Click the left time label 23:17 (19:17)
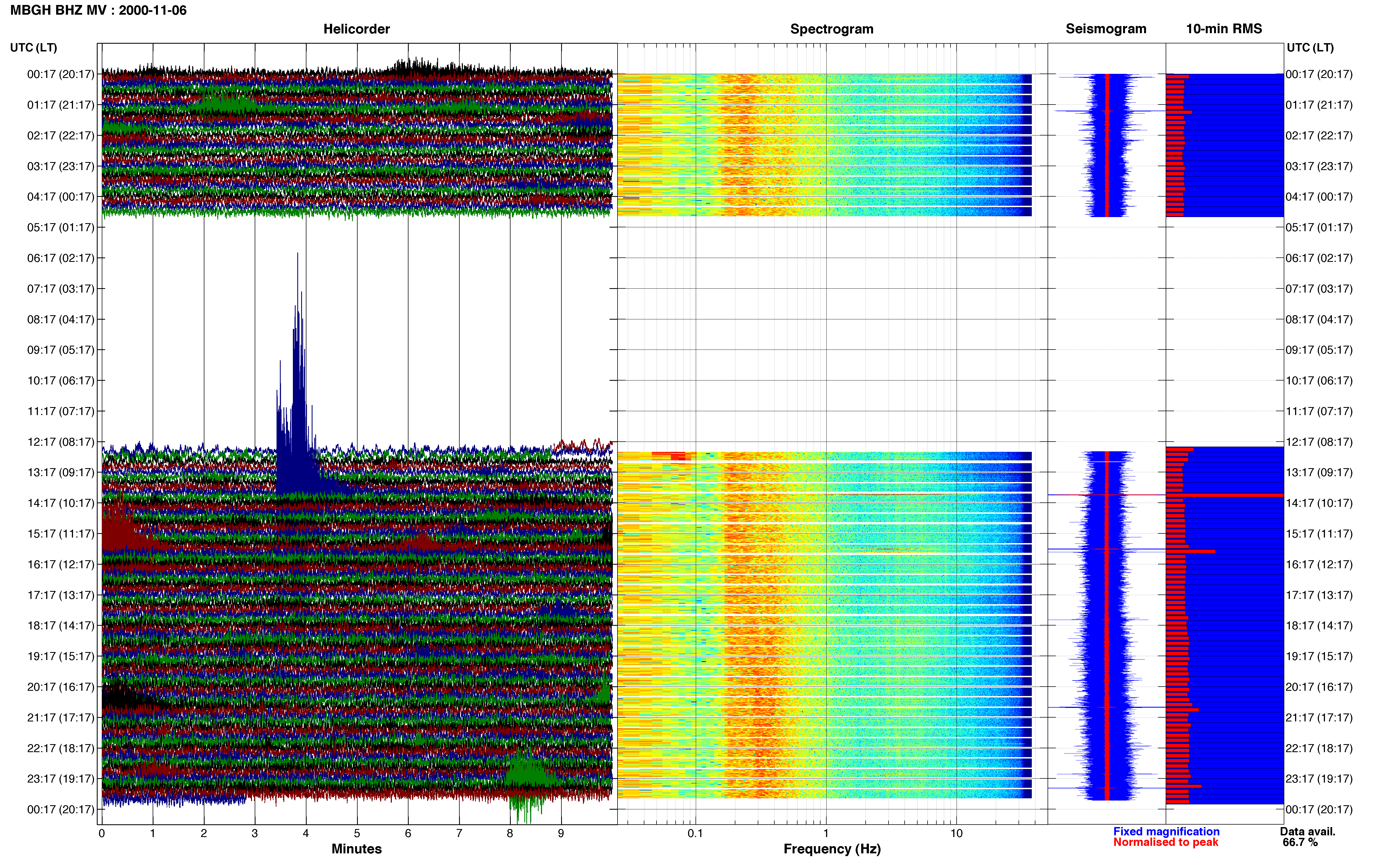 pos(61,779)
